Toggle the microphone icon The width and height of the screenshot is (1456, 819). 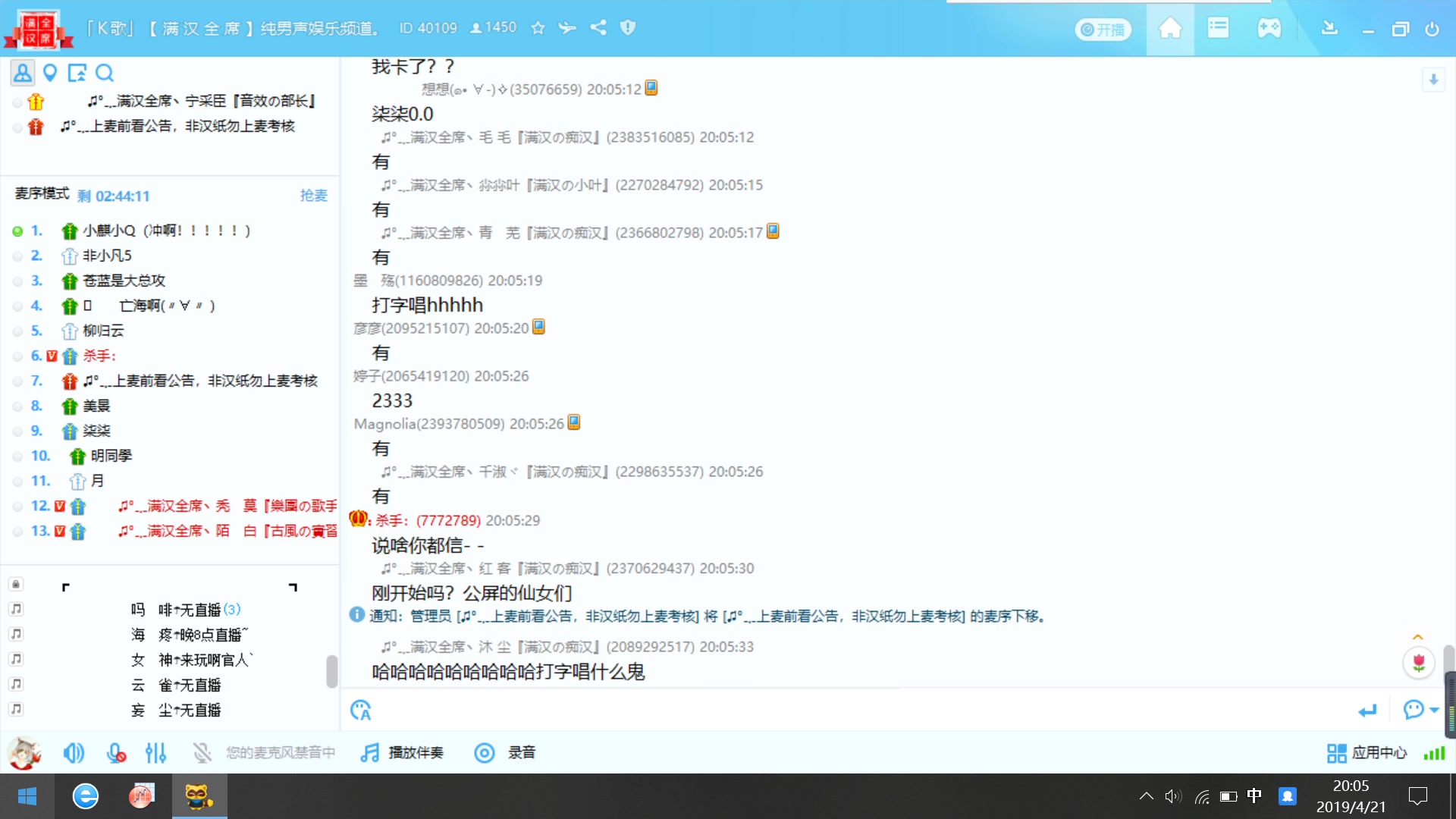click(x=115, y=753)
